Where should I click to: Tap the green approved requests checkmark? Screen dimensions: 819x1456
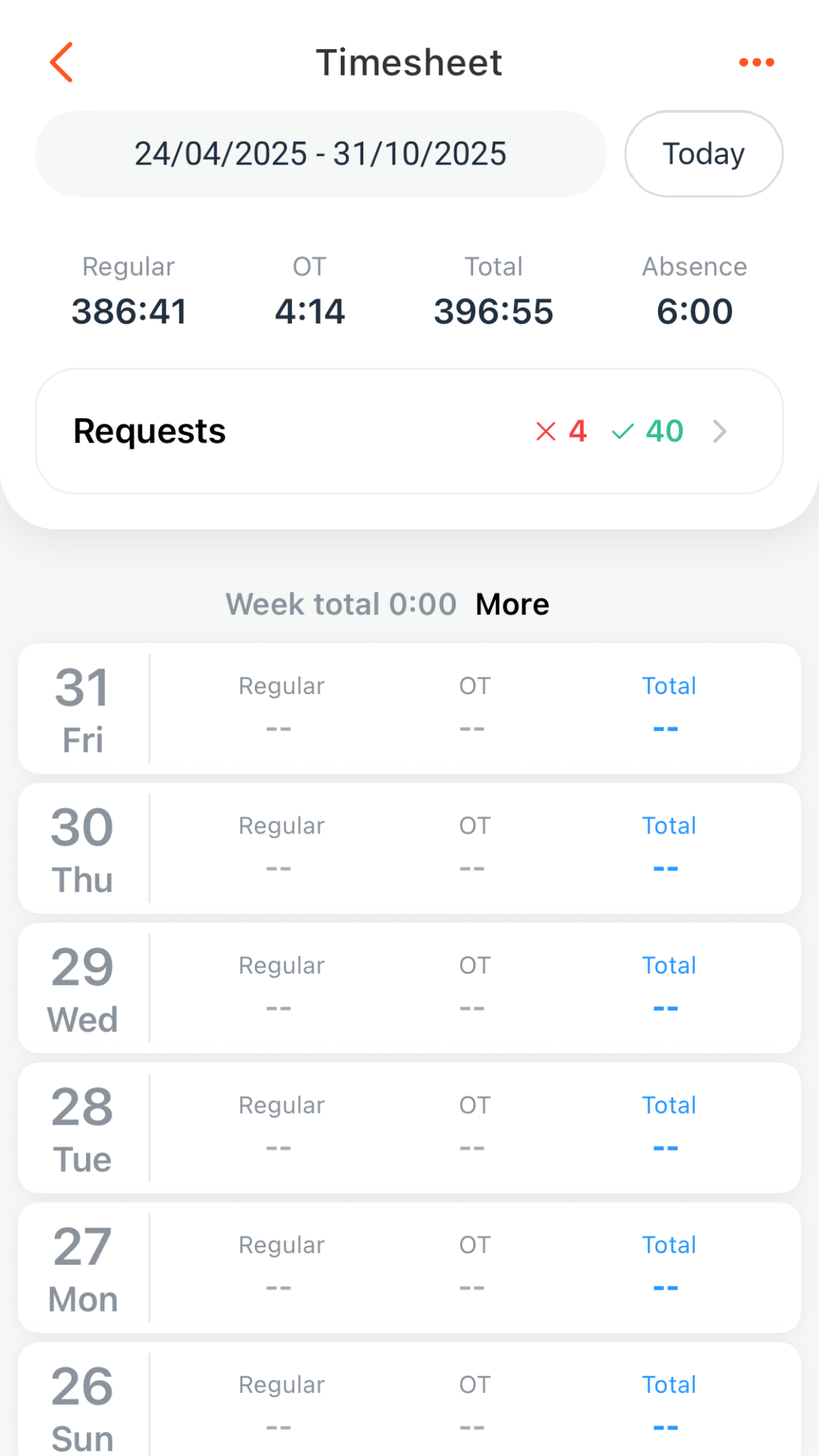(622, 431)
